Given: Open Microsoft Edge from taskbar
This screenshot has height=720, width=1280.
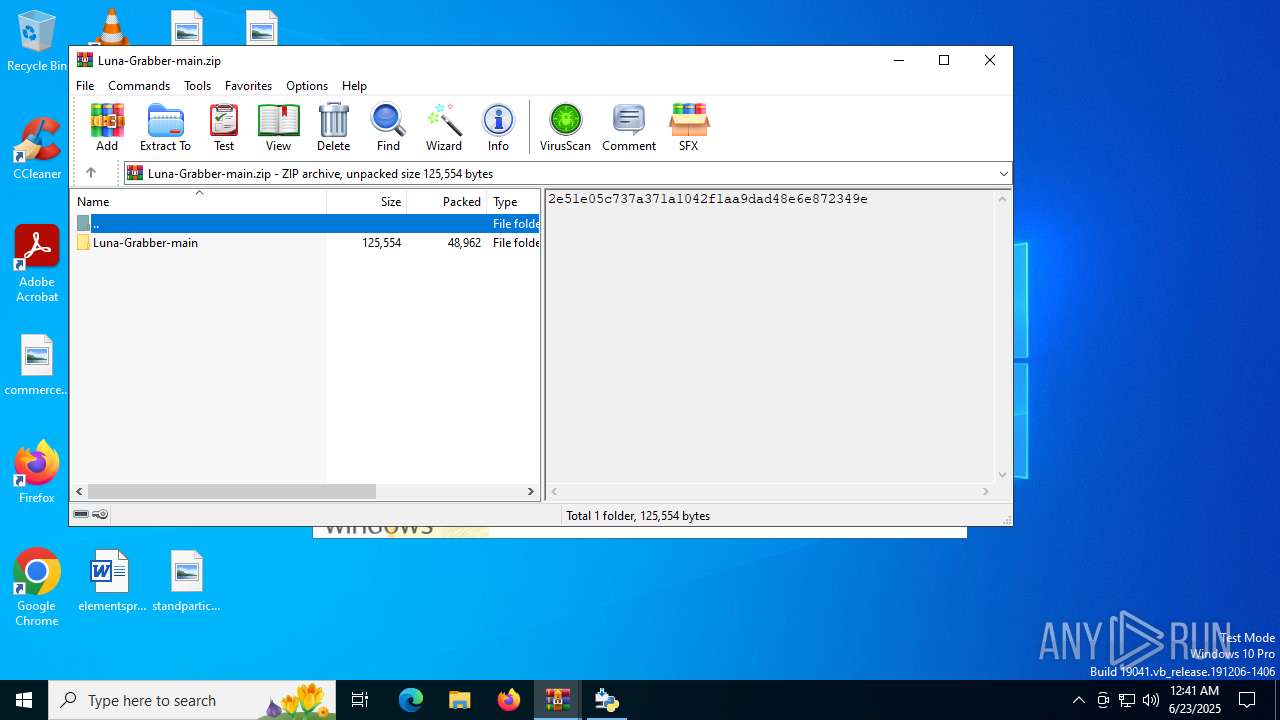Looking at the screenshot, I should pos(411,700).
